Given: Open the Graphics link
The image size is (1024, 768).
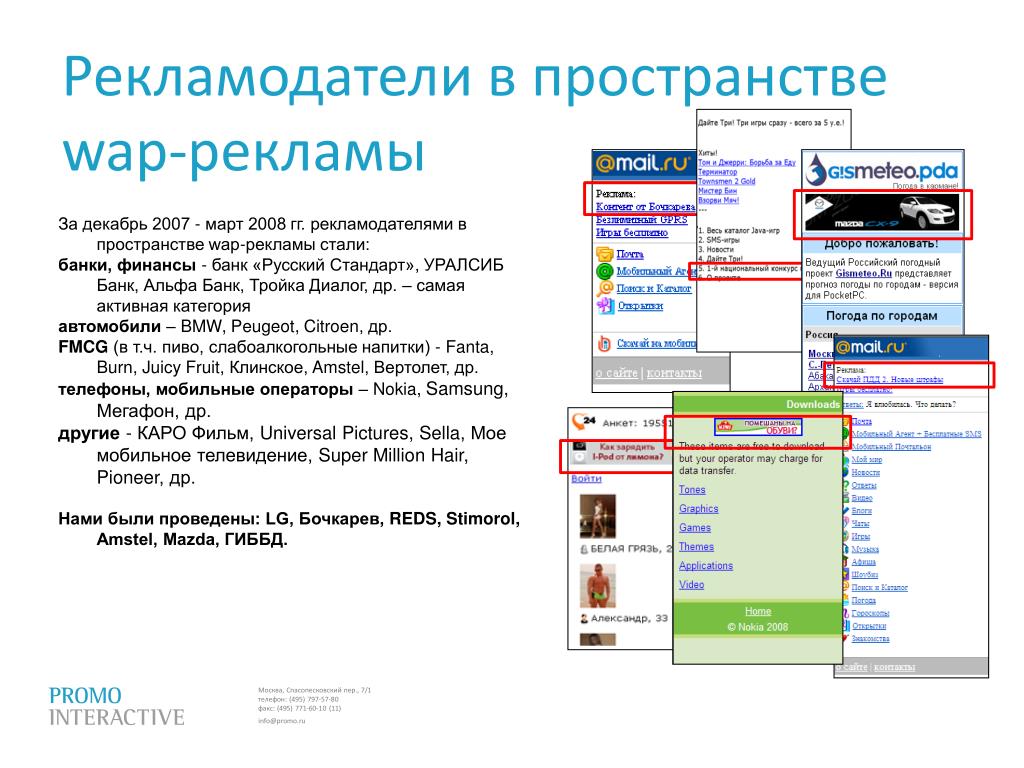Looking at the screenshot, I should (698, 508).
